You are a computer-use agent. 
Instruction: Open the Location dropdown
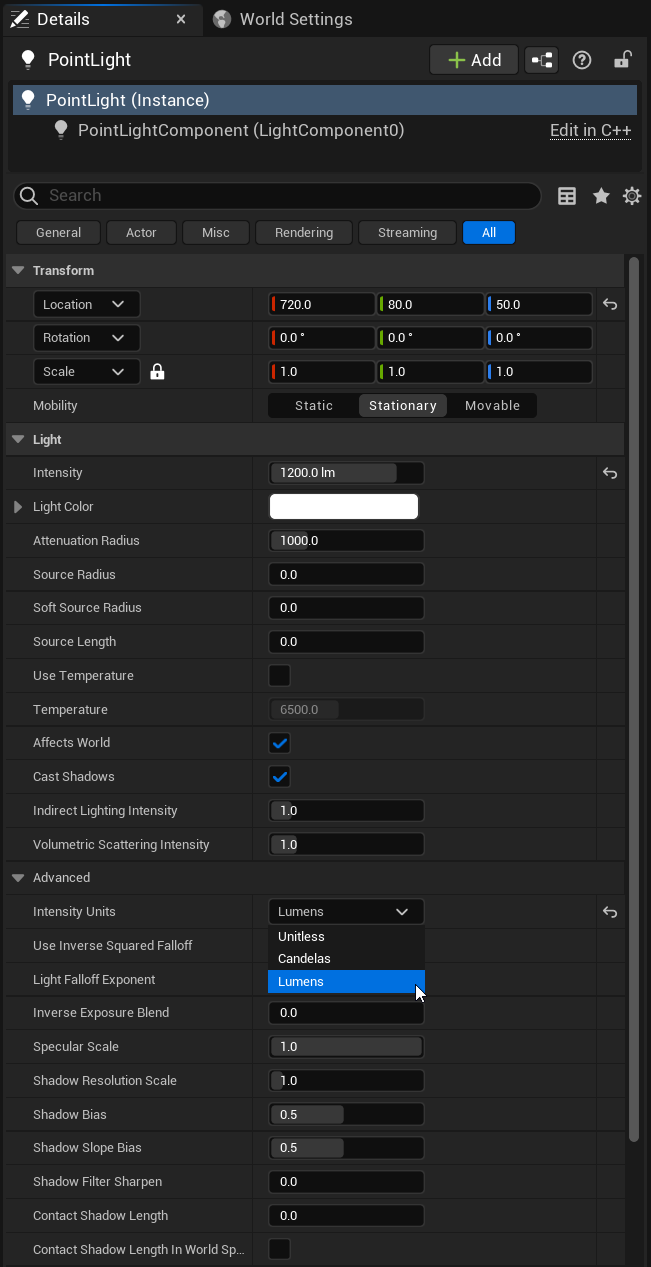(86, 304)
